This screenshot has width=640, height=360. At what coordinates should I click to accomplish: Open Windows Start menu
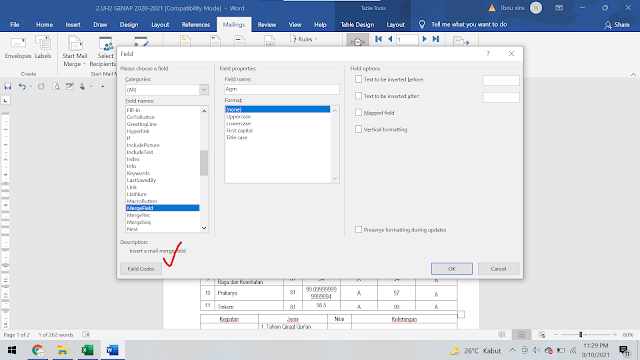pos(12,350)
